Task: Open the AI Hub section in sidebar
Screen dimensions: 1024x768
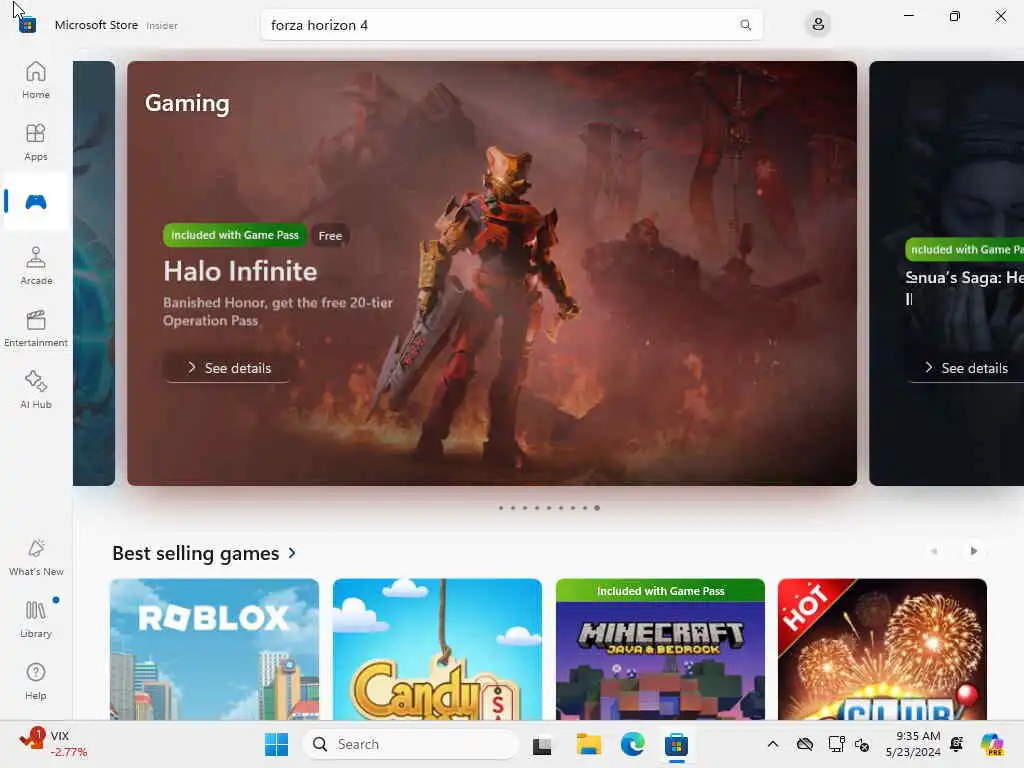Action: pyautogui.click(x=36, y=390)
